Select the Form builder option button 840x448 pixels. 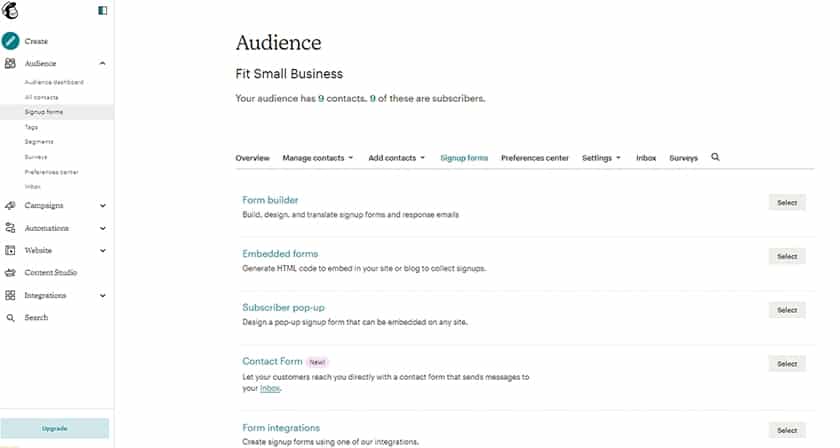[x=787, y=203]
